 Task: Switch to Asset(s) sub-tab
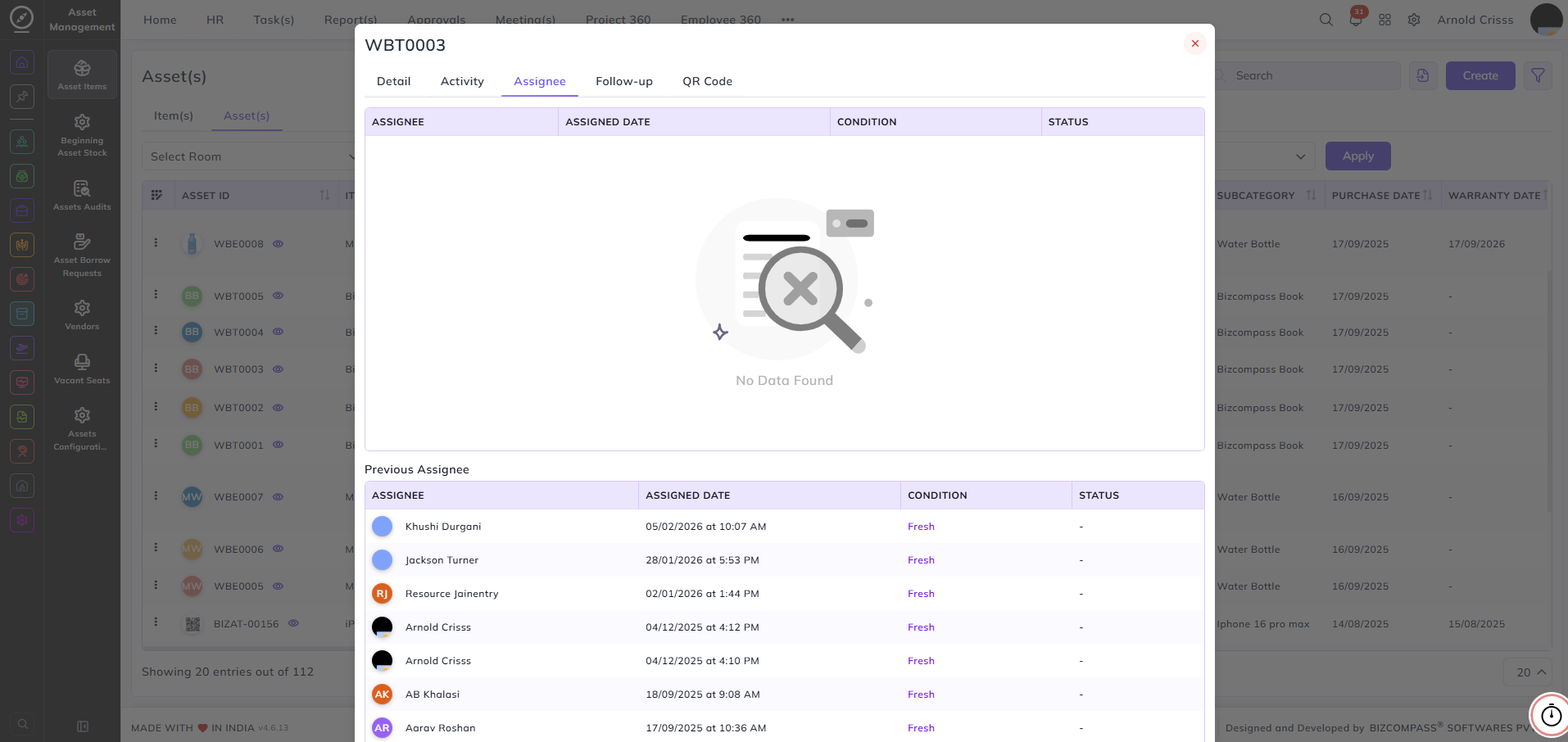click(247, 115)
